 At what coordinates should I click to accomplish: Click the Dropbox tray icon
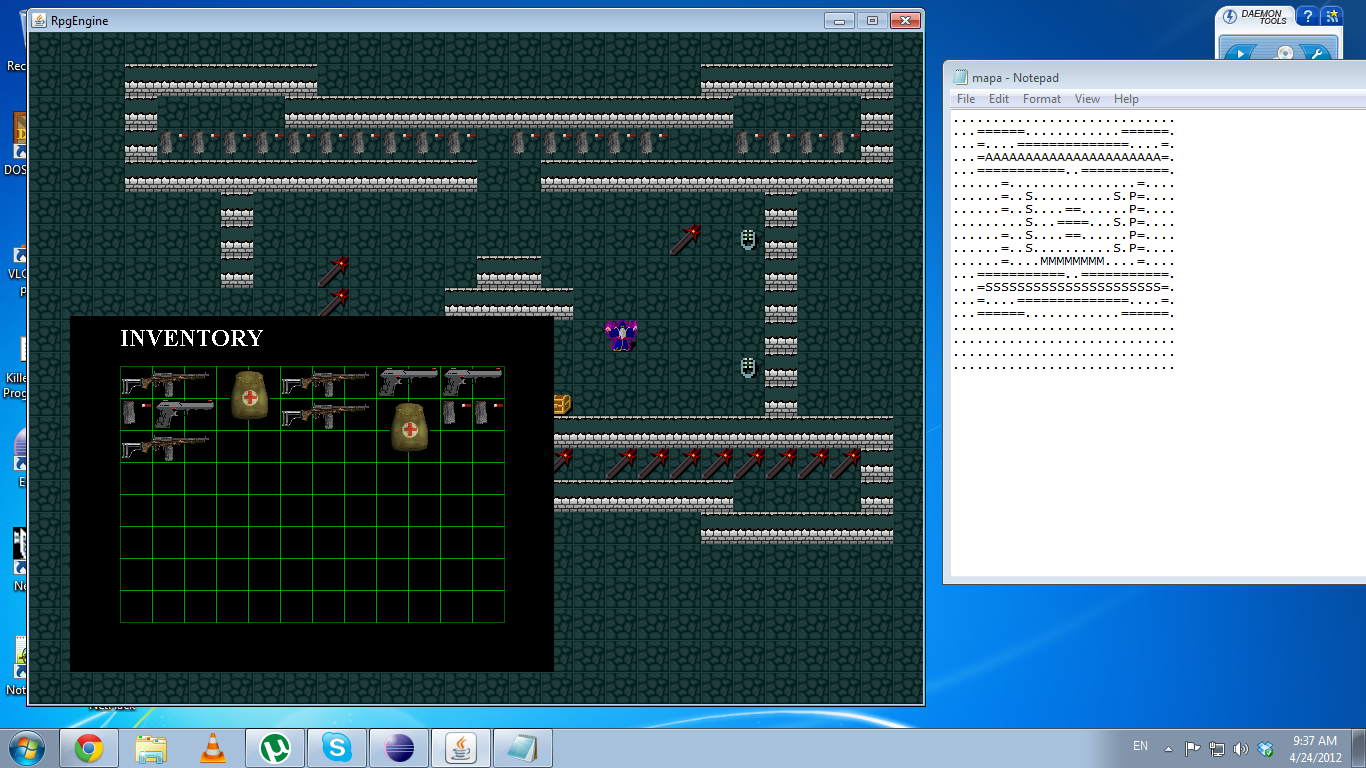[x=1266, y=748]
